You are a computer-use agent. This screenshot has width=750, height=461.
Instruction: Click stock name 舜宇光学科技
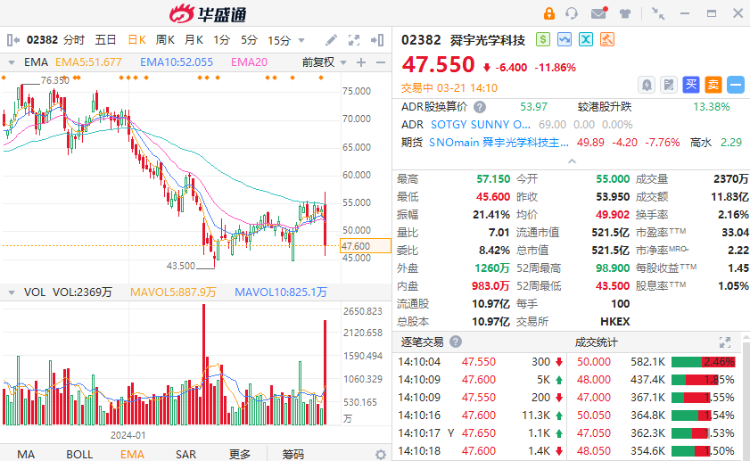click(x=487, y=40)
